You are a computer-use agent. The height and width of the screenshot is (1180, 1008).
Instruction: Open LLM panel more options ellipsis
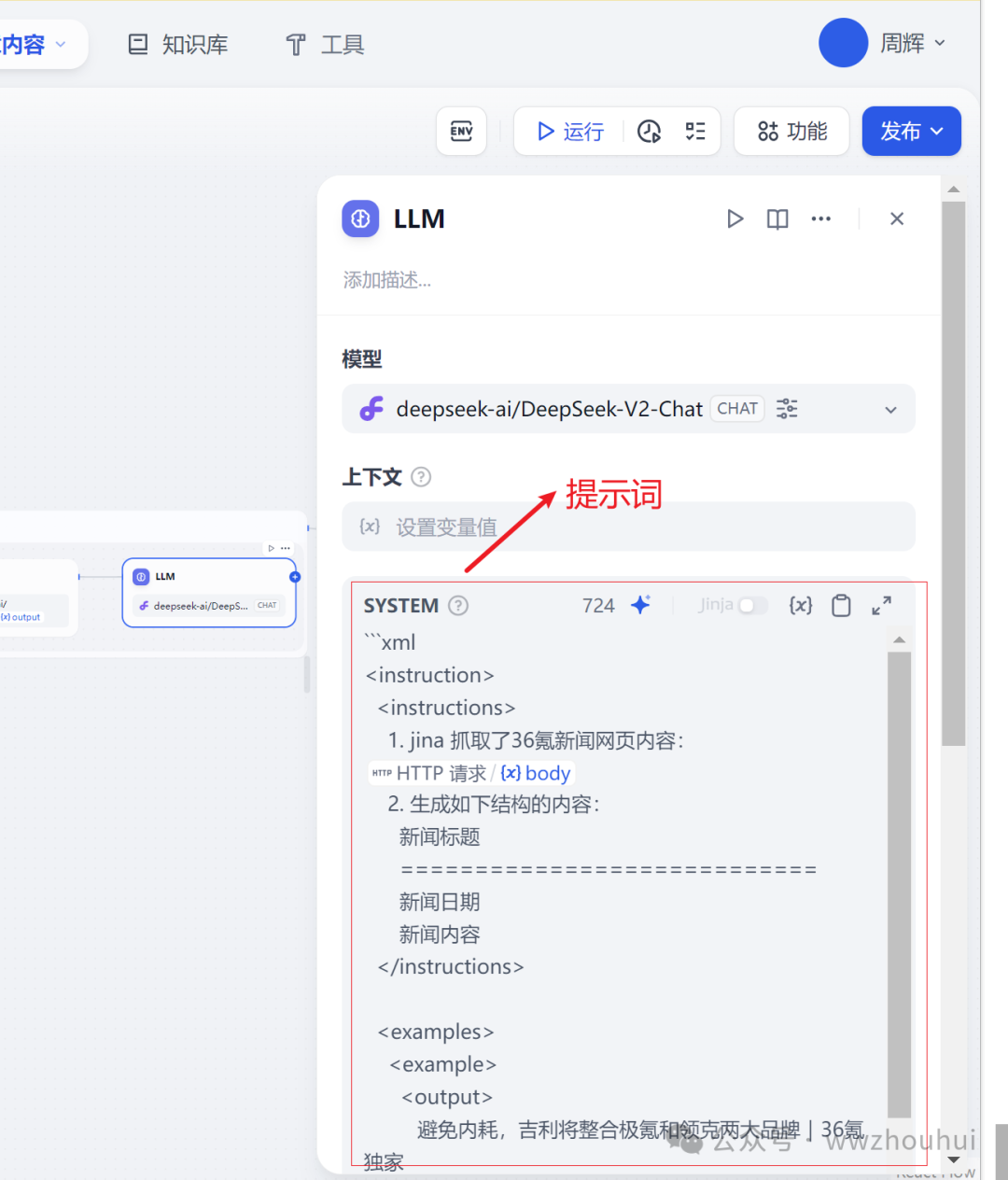[820, 218]
